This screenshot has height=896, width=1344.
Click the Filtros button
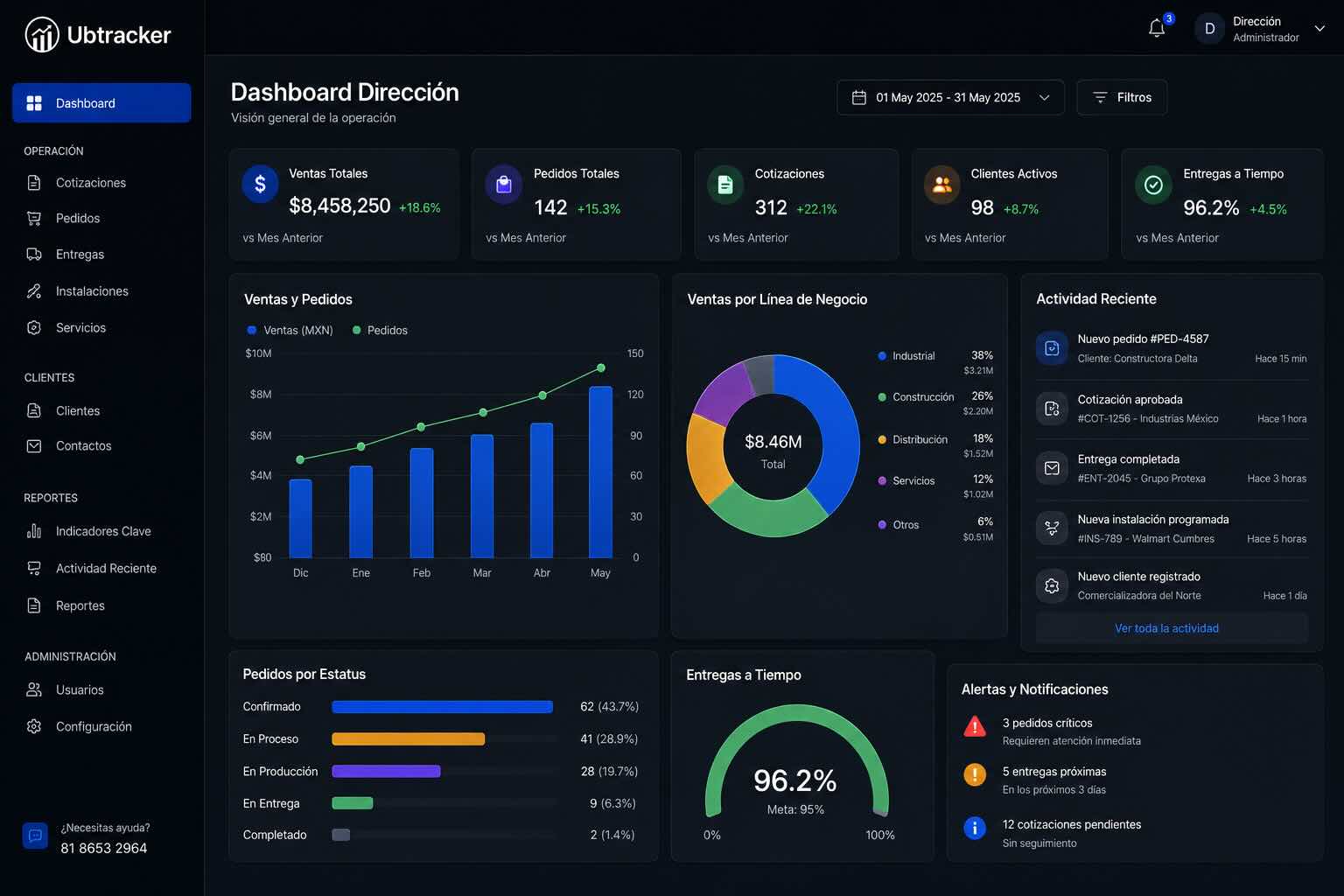pos(1122,97)
